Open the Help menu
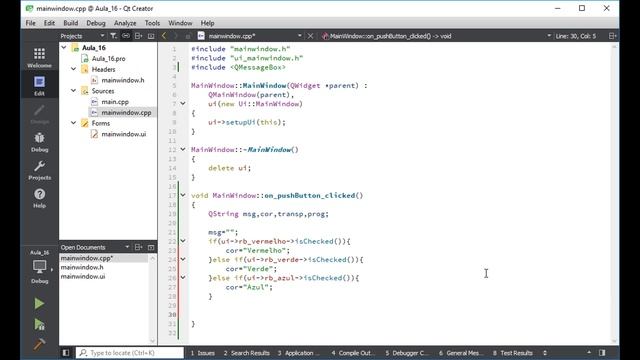Viewport: 640px width, 360px height. (x=207, y=23)
